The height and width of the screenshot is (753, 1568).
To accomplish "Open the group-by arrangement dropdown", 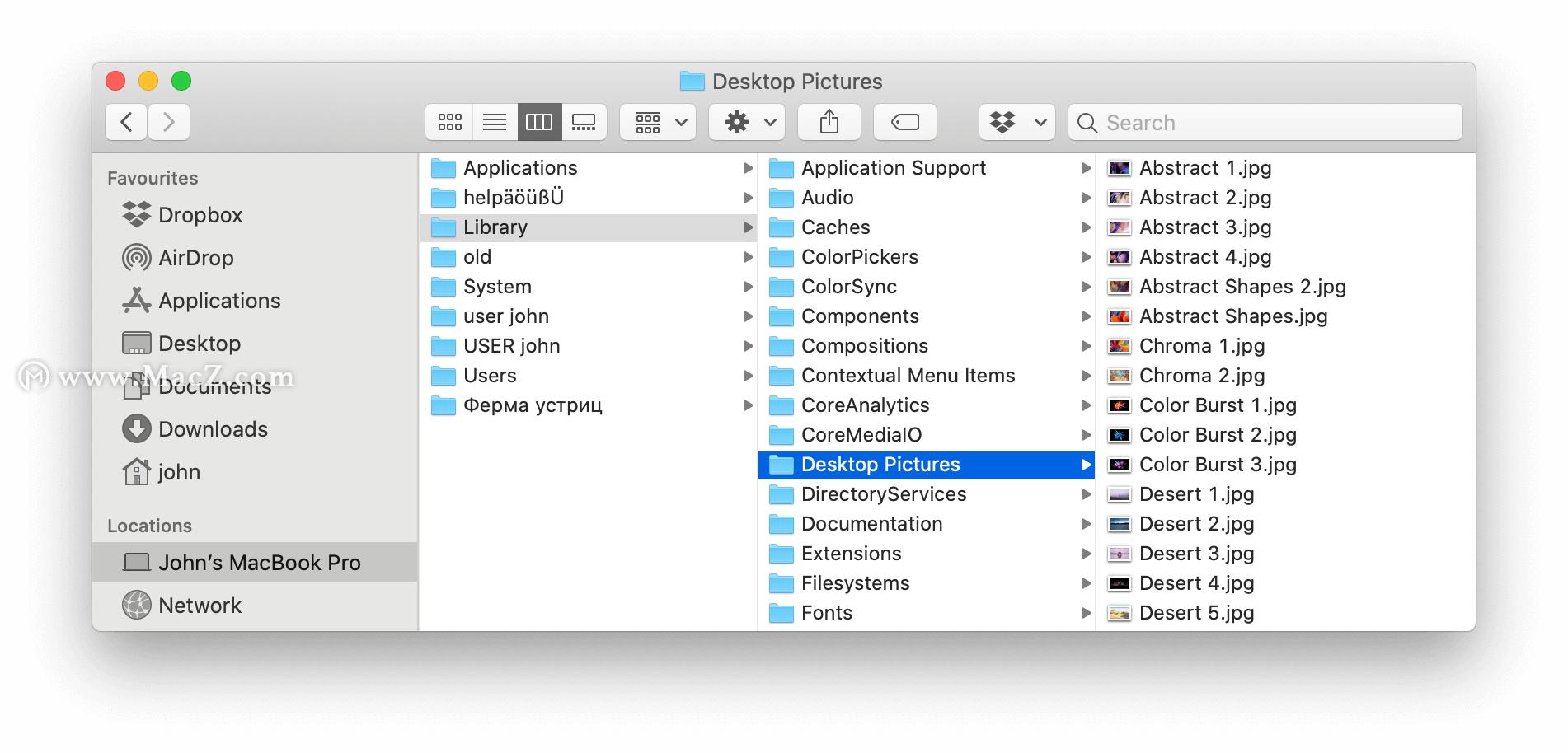I will pyautogui.click(x=658, y=122).
